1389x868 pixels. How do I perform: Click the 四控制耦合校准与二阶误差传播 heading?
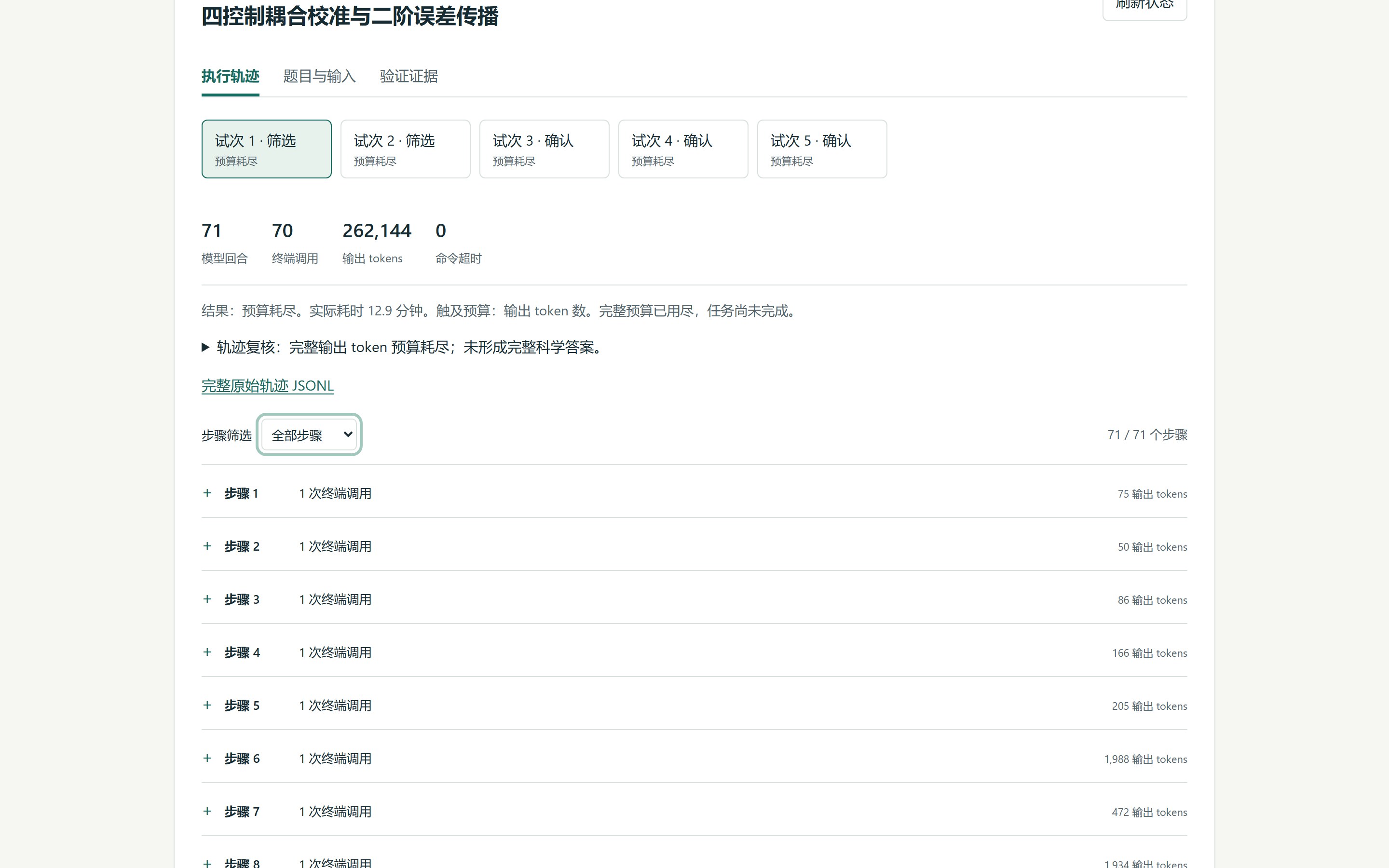click(350, 16)
